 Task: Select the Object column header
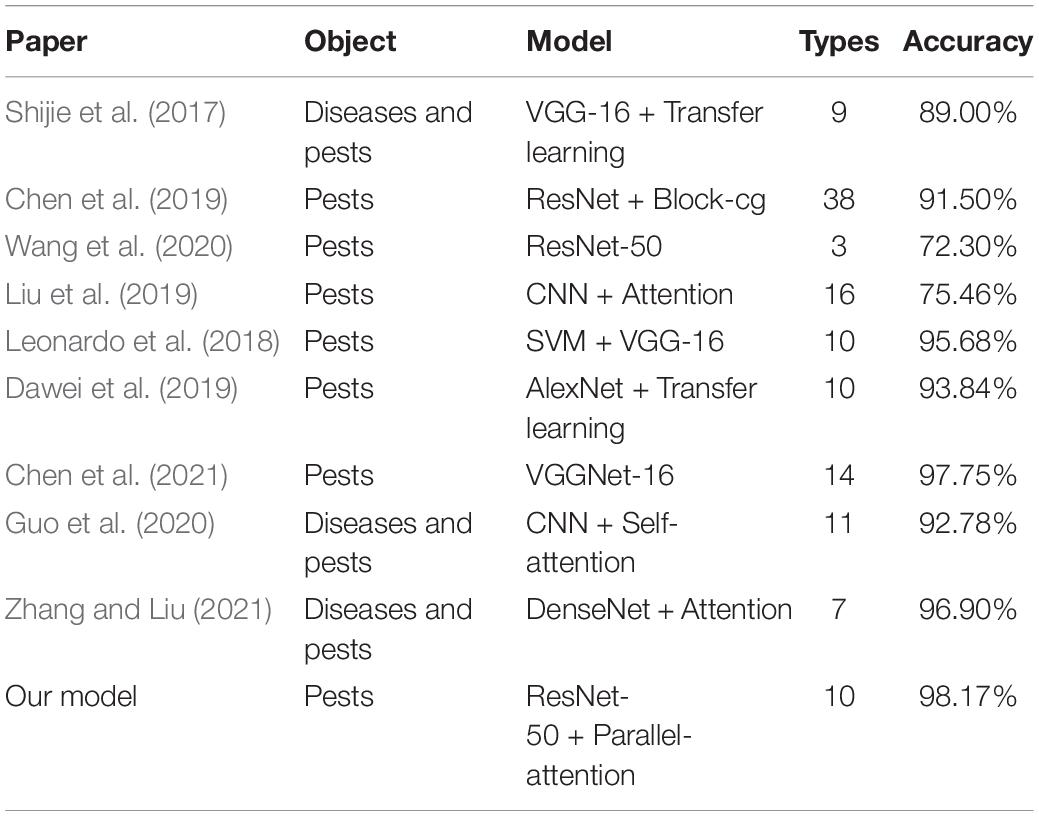350,42
